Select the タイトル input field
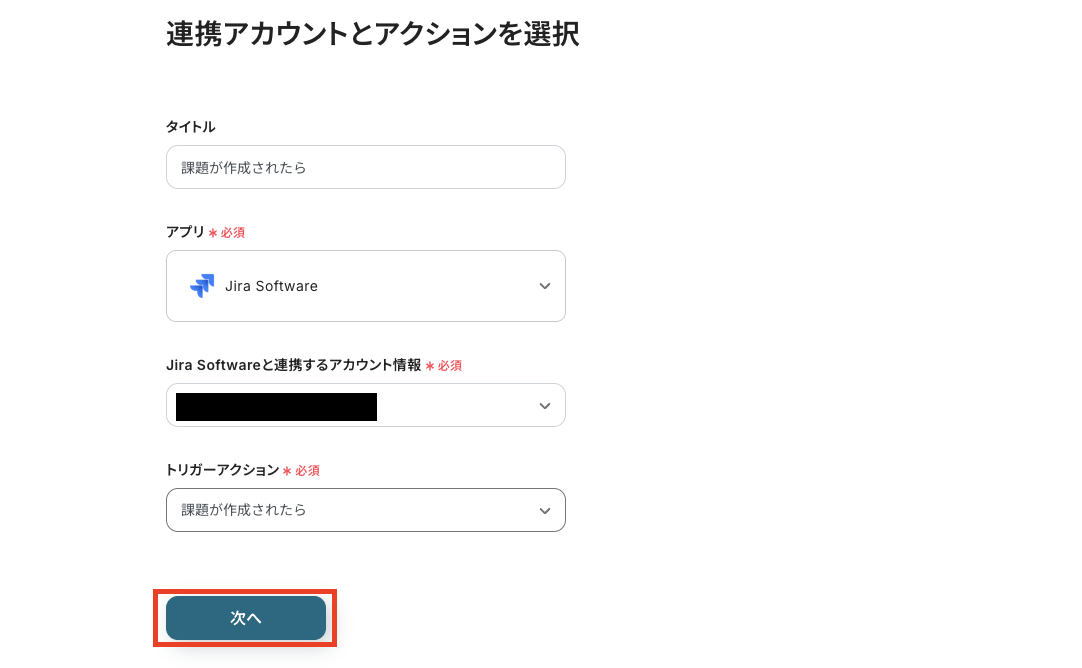Screen dimensions: 1082x668 coord(365,166)
